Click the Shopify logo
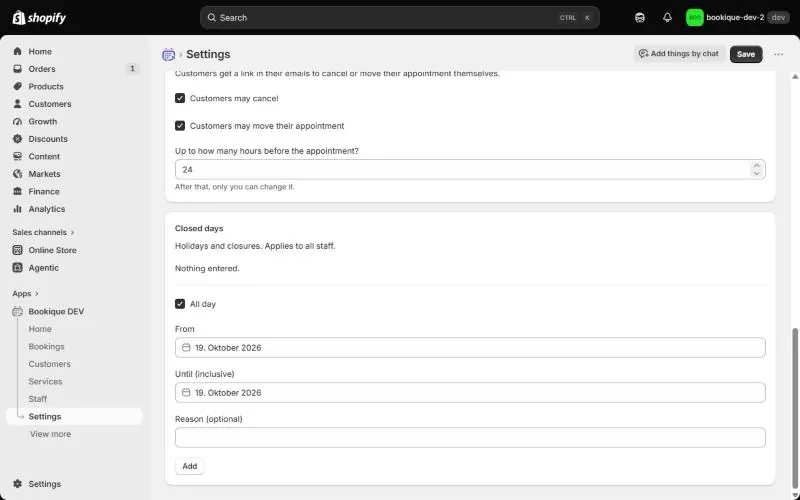The width and height of the screenshot is (800, 500). point(39,18)
